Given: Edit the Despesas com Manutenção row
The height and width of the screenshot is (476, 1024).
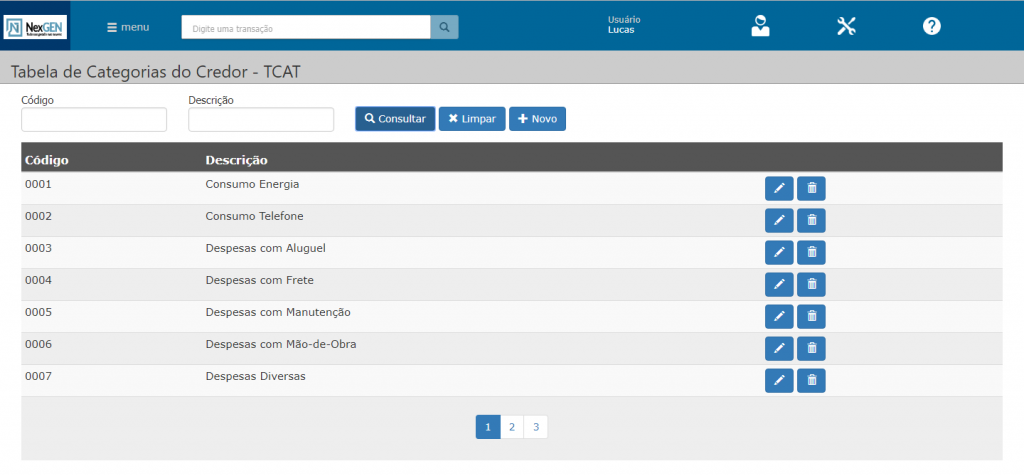Looking at the screenshot, I should click(779, 316).
